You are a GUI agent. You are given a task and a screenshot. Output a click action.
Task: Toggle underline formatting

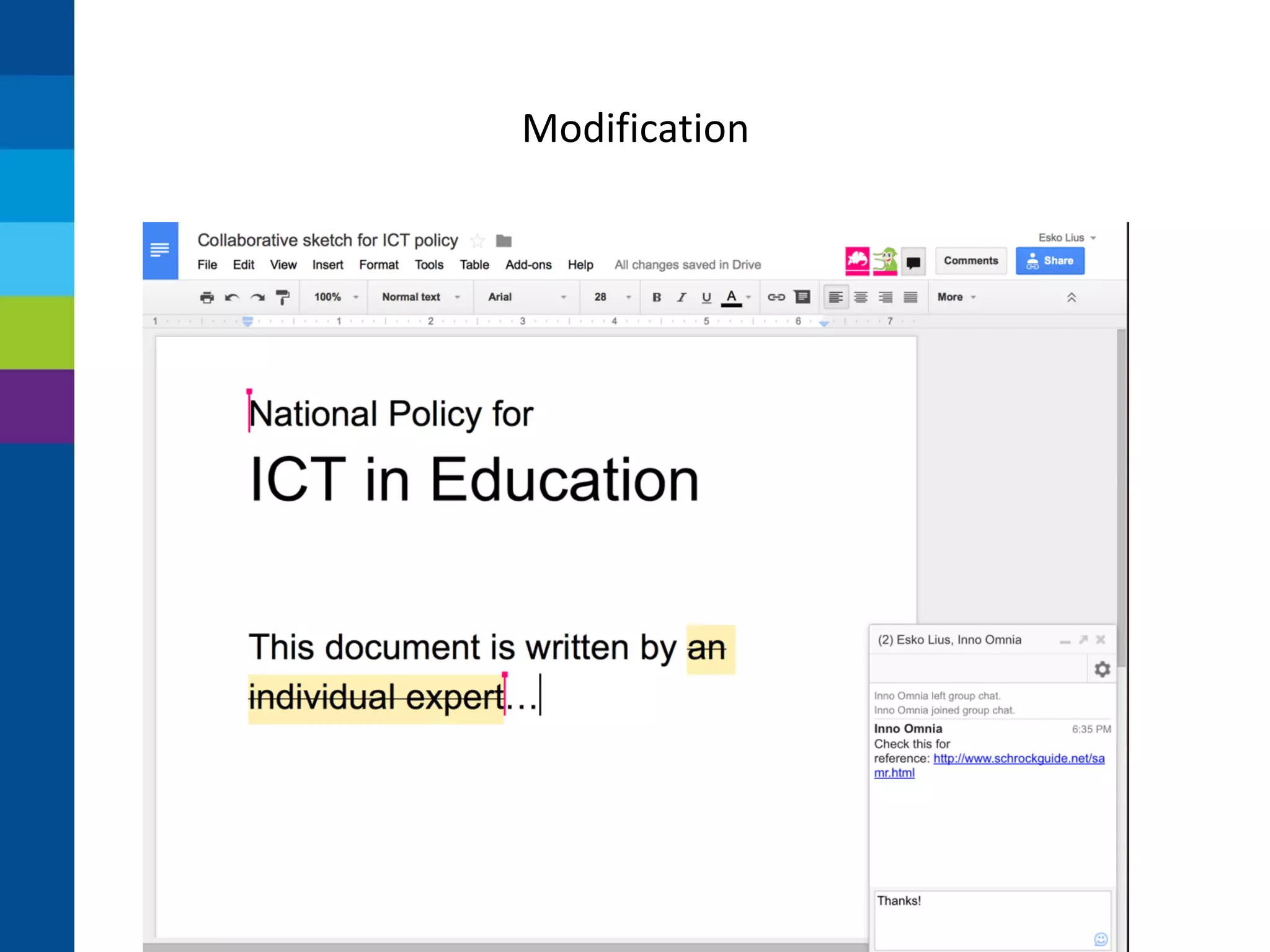(x=706, y=297)
